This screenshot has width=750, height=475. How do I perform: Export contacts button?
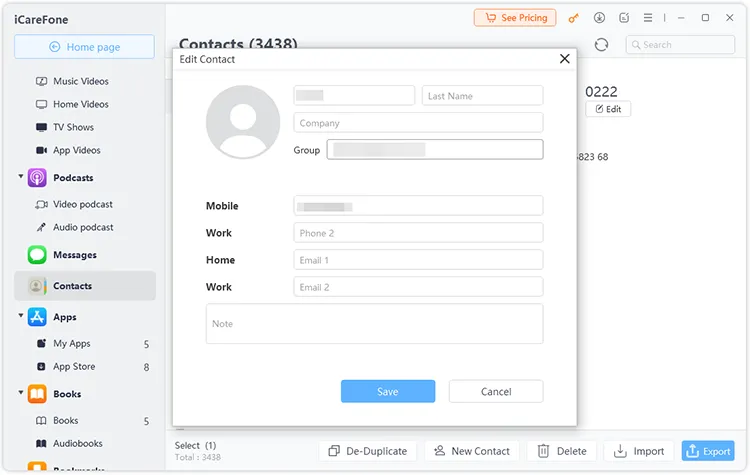708,451
